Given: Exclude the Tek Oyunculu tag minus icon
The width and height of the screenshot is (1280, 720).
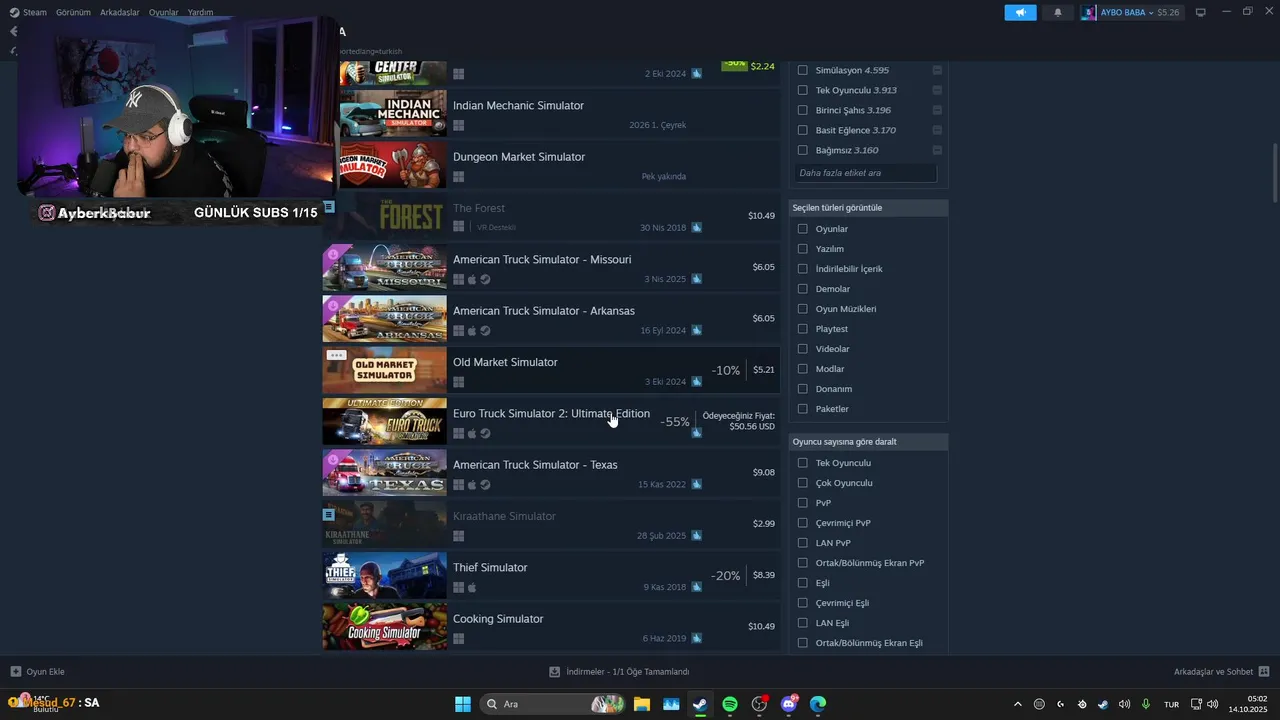Looking at the screenshot, I should click(937, 90).
